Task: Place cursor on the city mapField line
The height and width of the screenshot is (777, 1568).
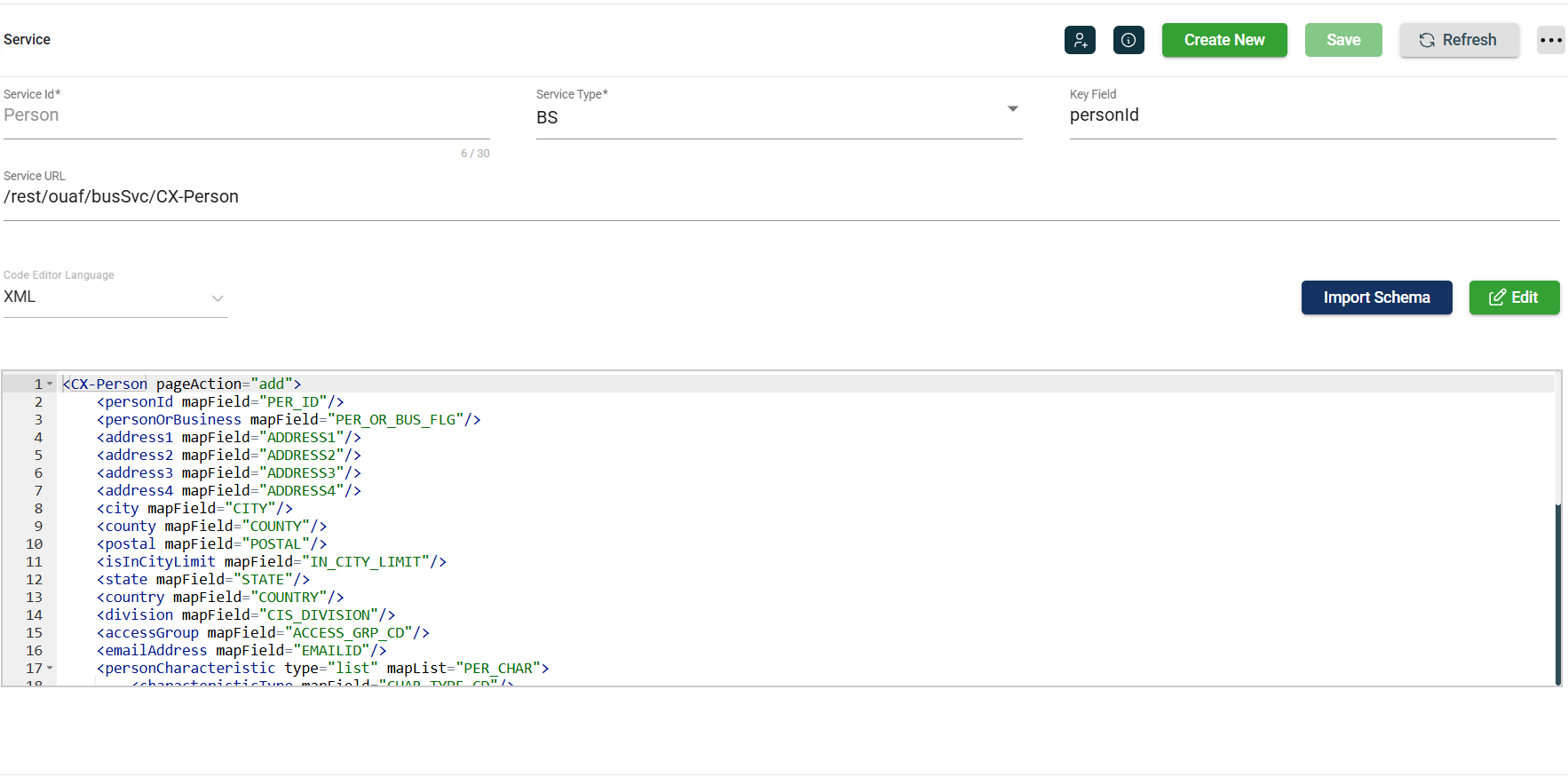Action: coord(194,509)
